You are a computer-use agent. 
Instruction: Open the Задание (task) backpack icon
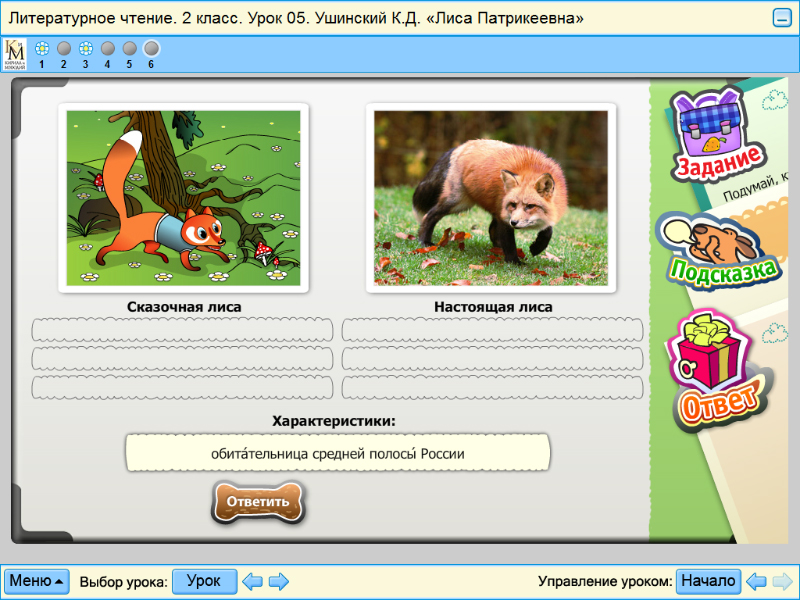click(710, 130)
